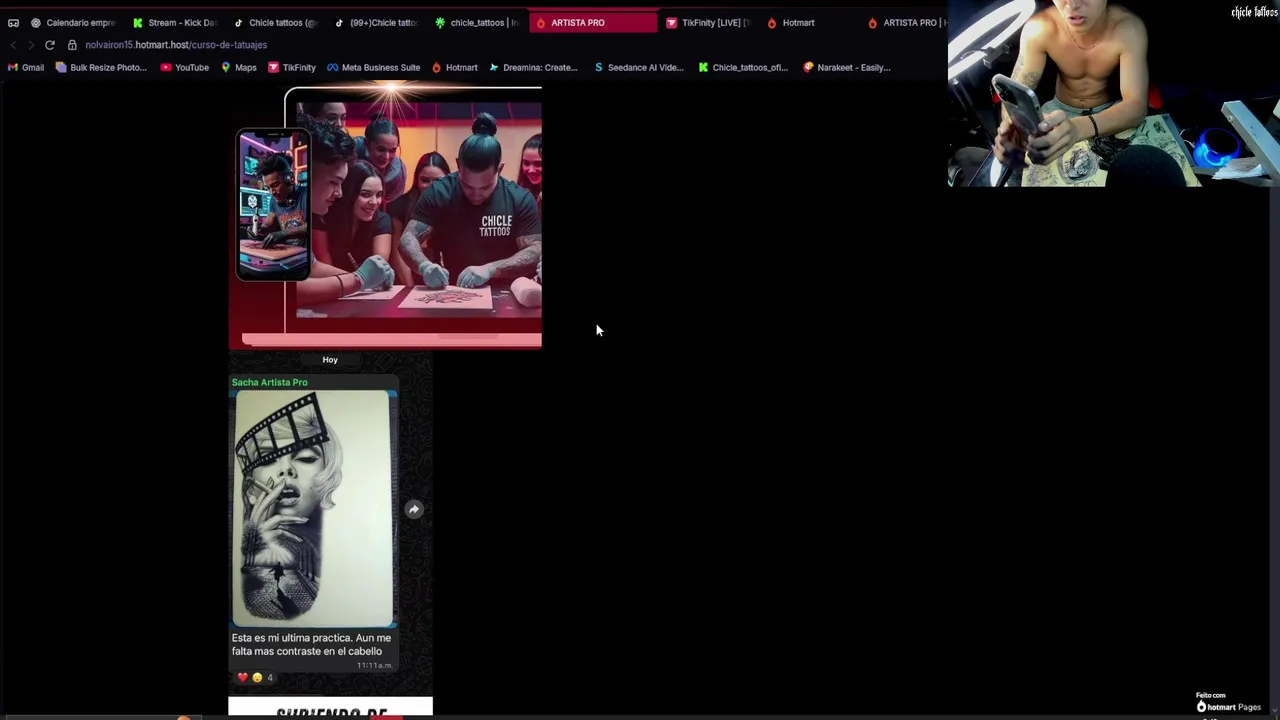Click the browser sidebar panel icon

click(x=13, y=22)
